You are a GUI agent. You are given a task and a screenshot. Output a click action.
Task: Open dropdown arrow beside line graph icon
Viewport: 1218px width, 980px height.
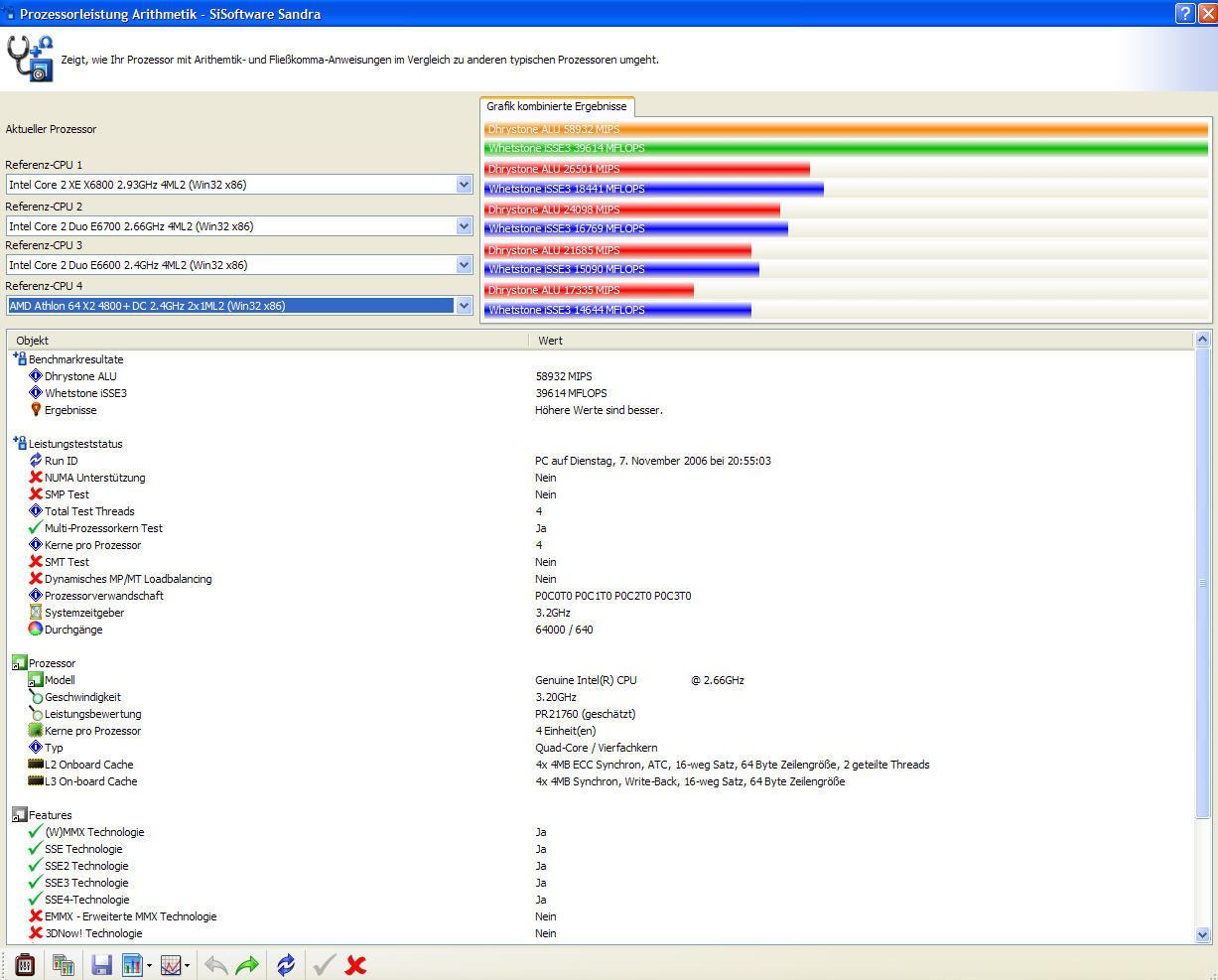coord(187,965)
